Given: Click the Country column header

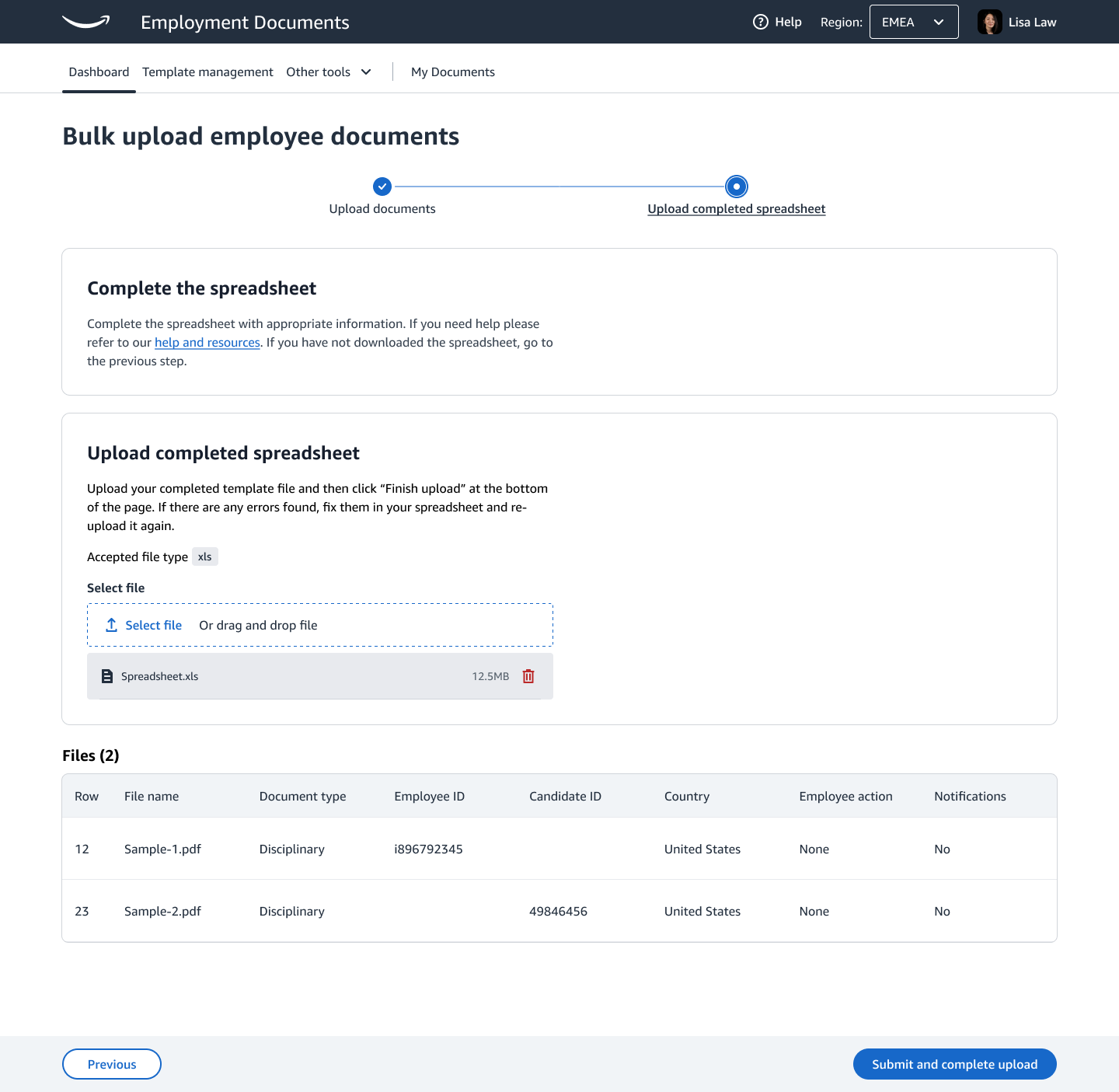Looking at the screenshot, I should point(687,796).
